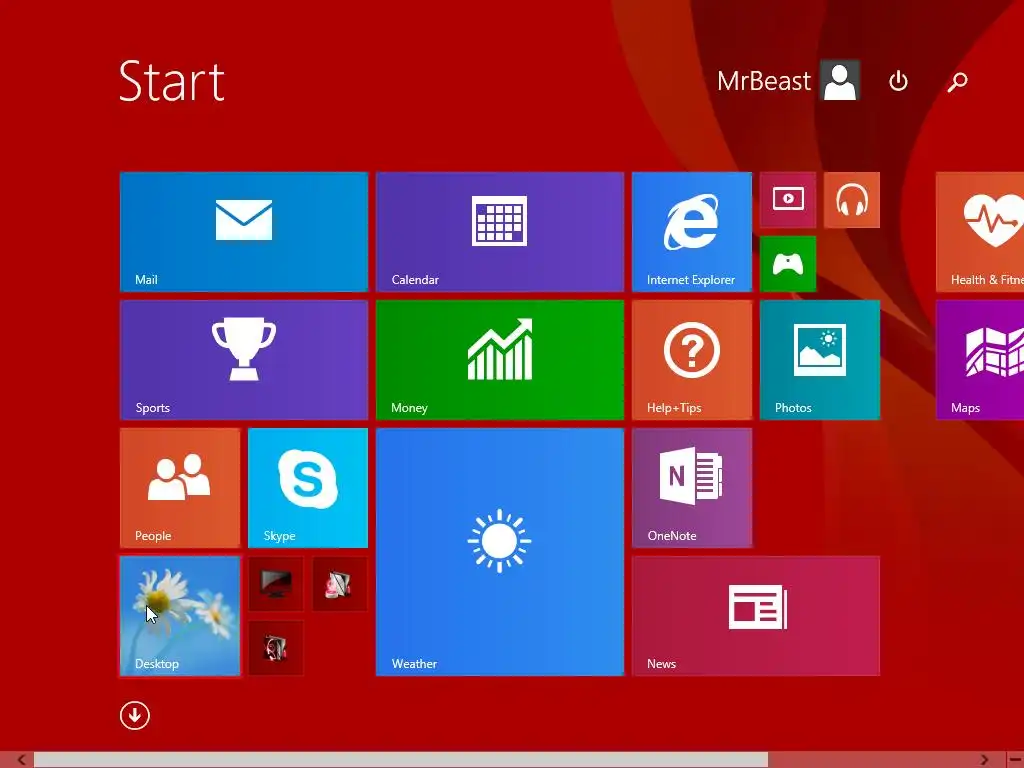This screenshot has width=1024, height=768.
Task: Click the Search magnifier icon
Action: [957, 82]
